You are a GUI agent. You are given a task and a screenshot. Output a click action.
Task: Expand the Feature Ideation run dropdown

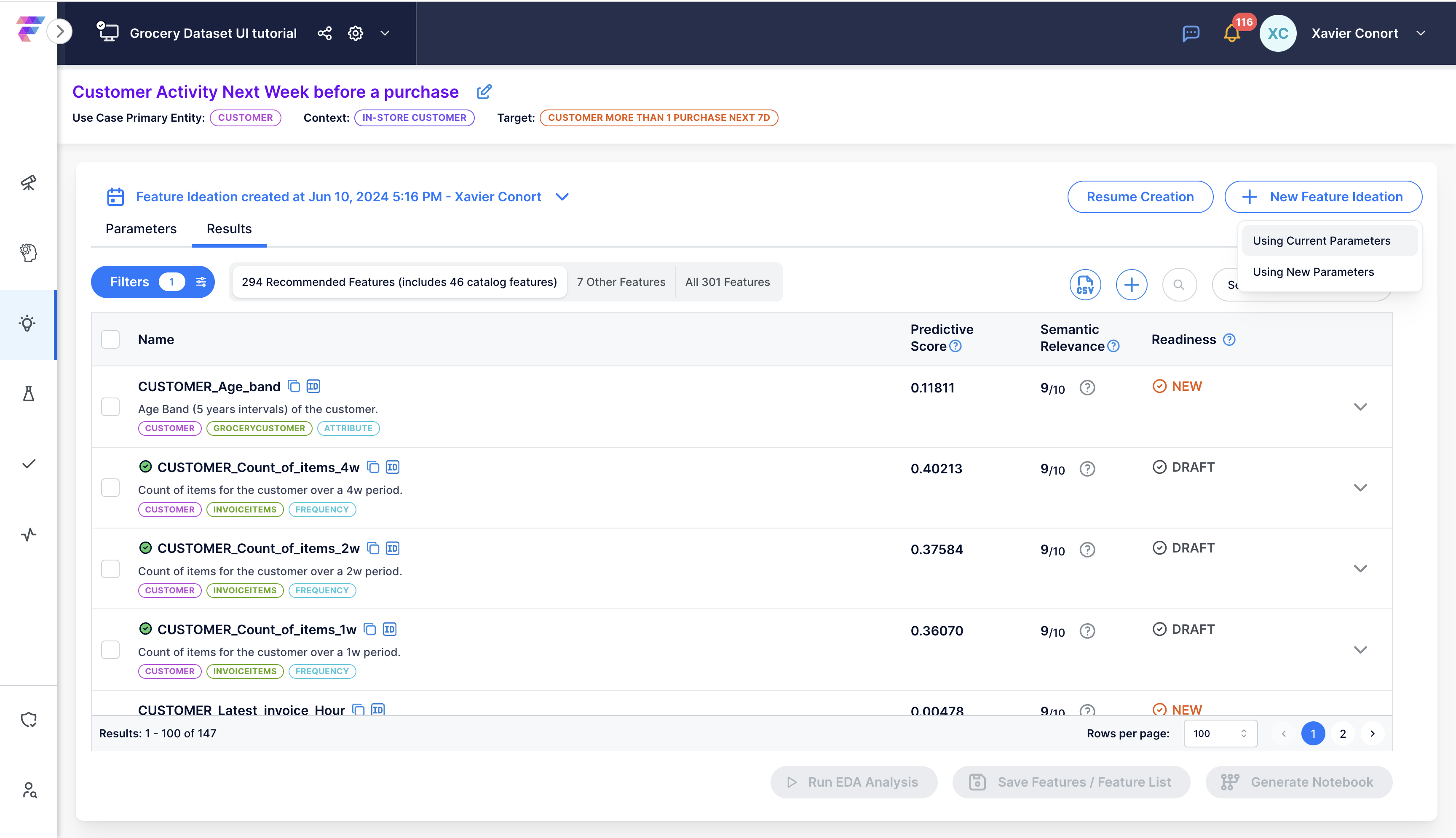[562, 197]
